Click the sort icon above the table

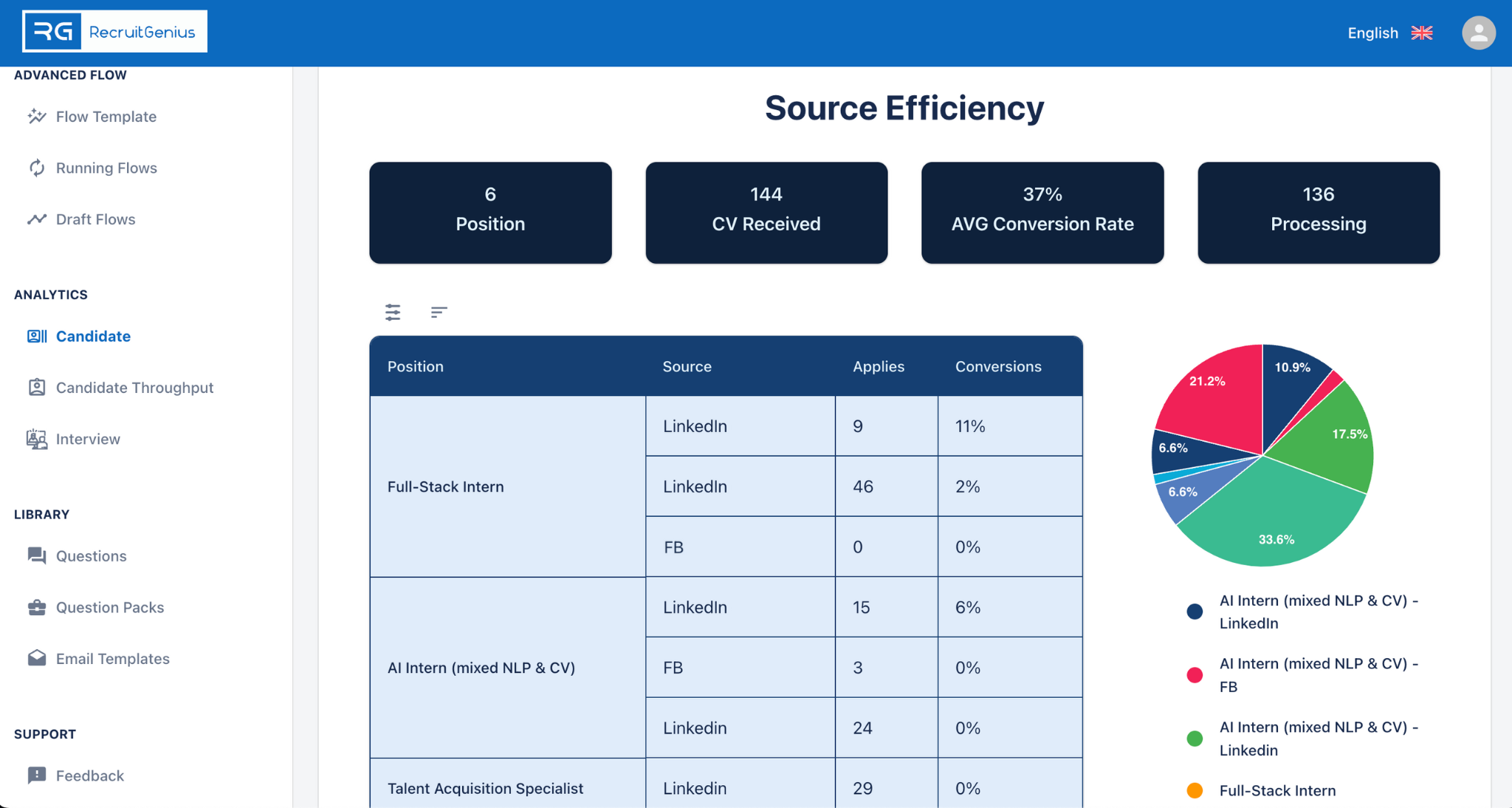tap(439, 312)
